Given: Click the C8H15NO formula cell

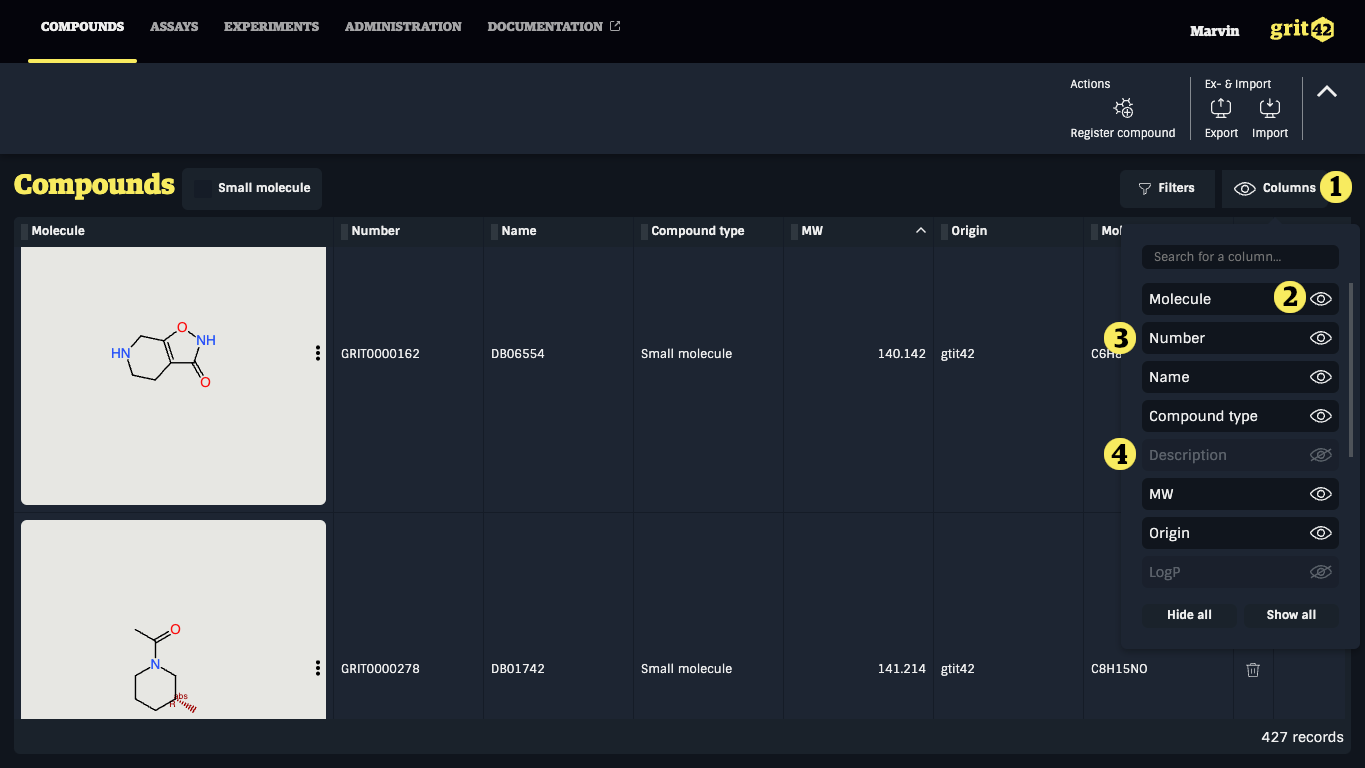Looking at the screenshot, I should (x=1119, y=669).
